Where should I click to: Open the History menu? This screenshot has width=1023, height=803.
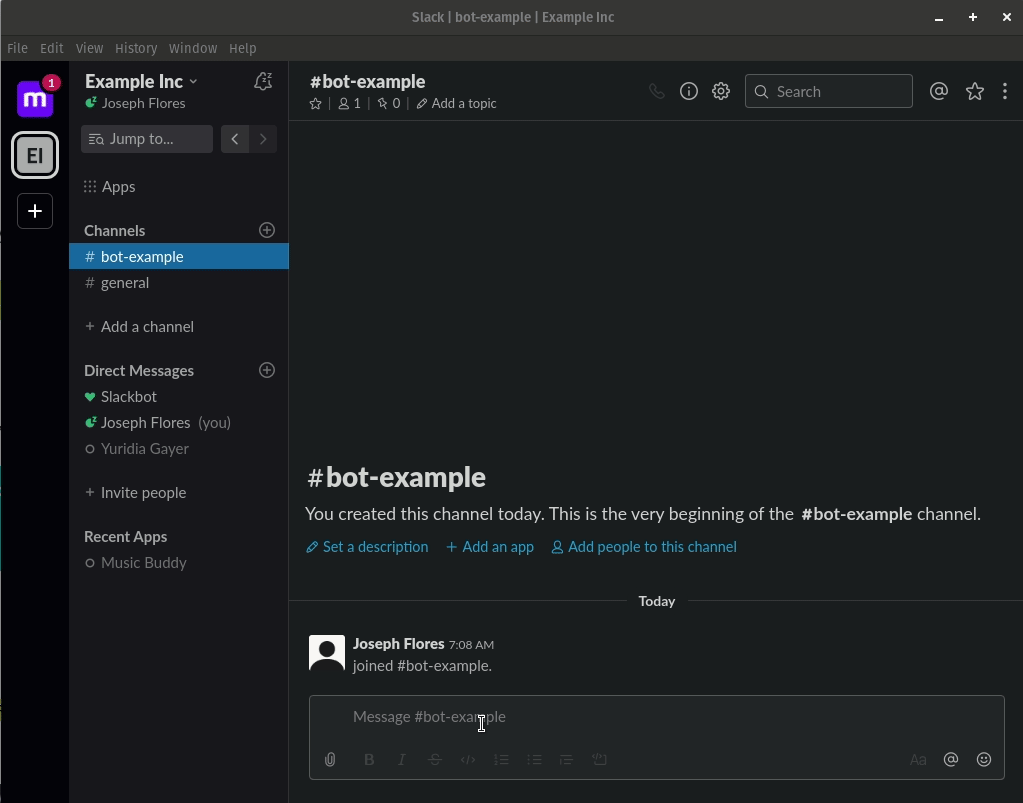[x=136, y=48]
